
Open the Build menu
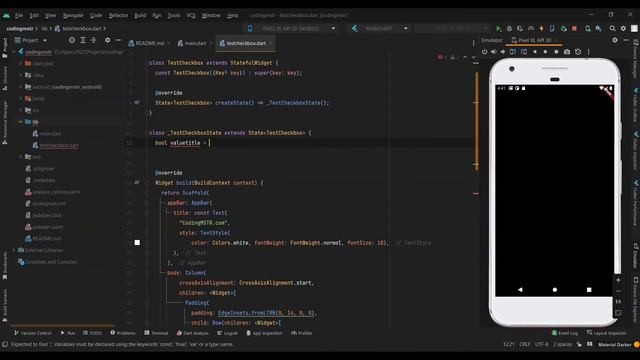tap(140, 16)
